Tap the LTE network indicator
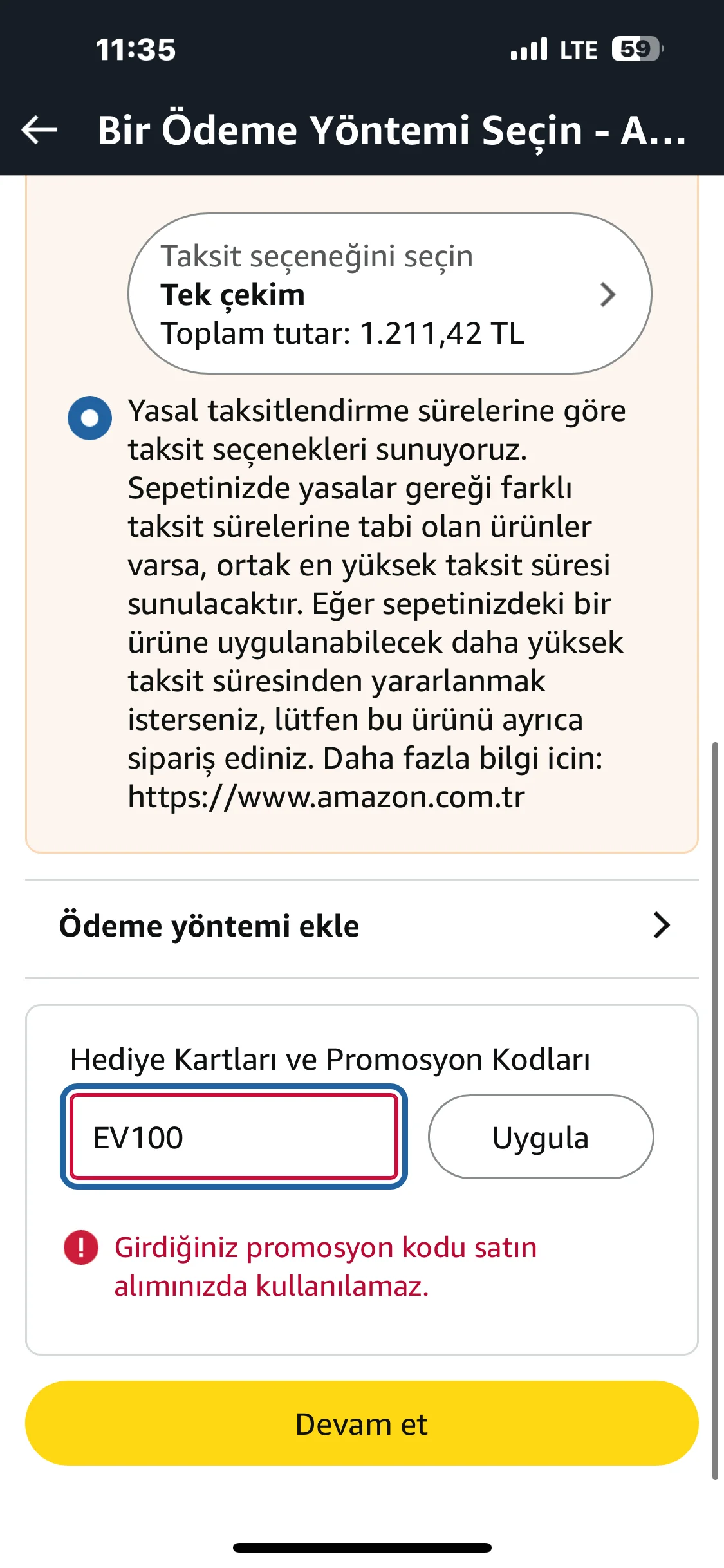The width and height of the screenshot is (724, 1568). tap(579, 50)
